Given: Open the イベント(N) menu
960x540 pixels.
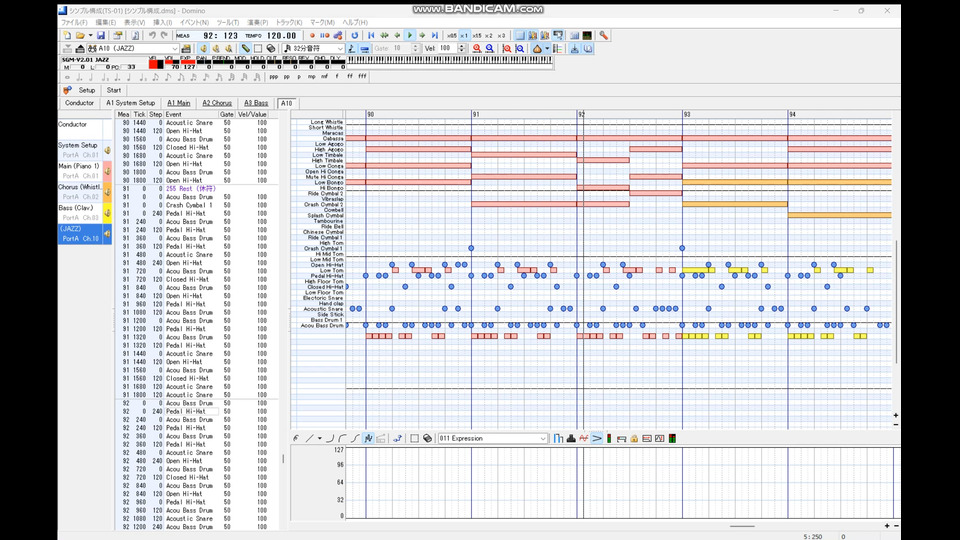Looking at the screenshot, I should pos(195,23).
